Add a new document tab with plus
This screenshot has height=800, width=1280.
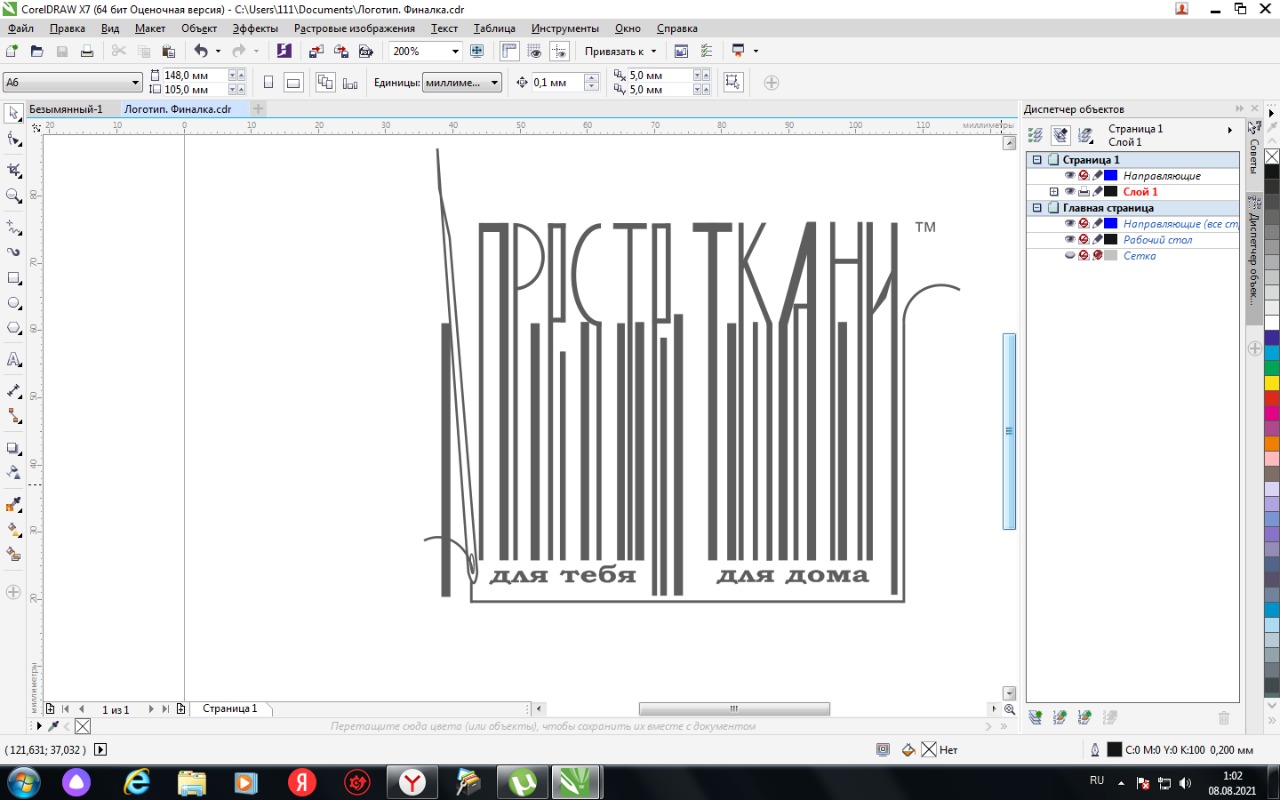click(x=258, y=108)
